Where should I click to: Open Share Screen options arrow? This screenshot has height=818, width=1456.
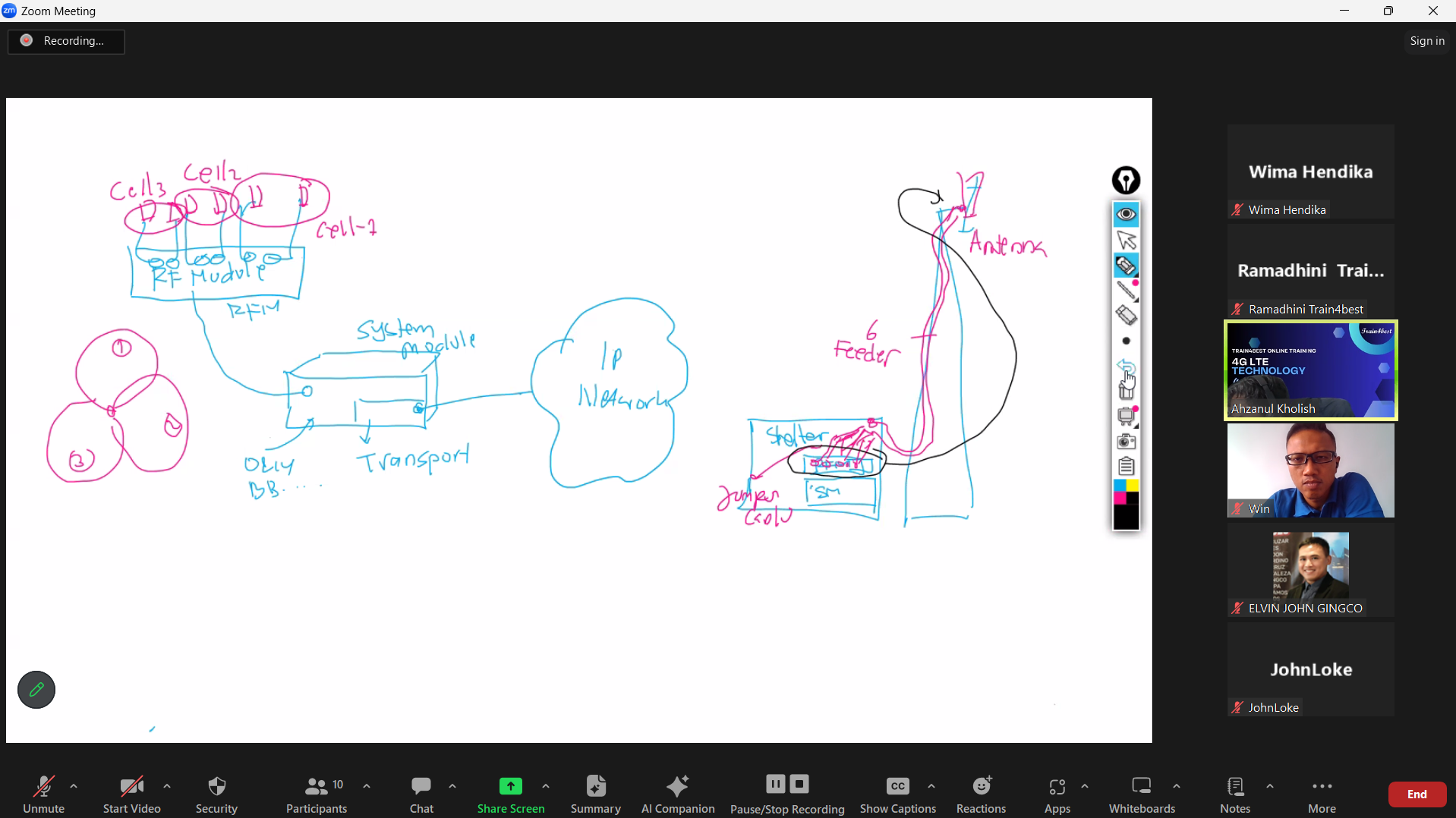coord(547,787)
